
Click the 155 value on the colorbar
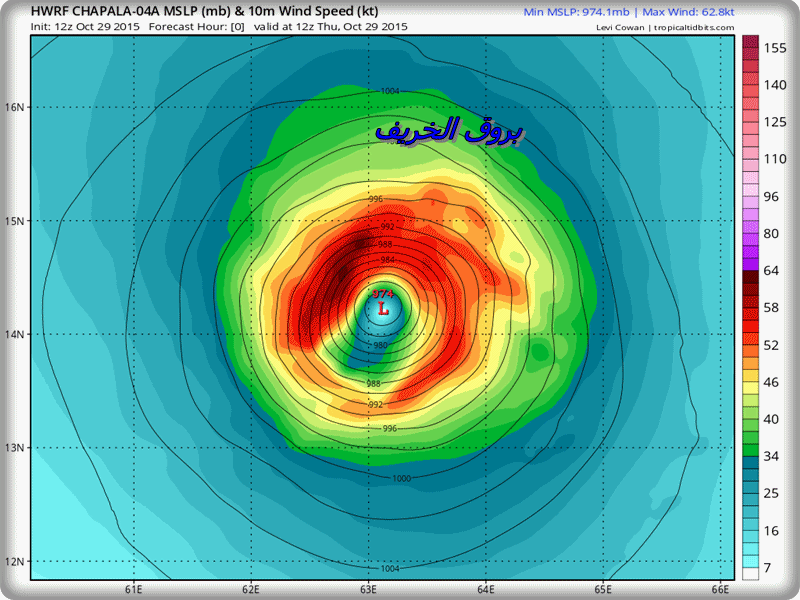pyautogui.click(x=775, y=48)
